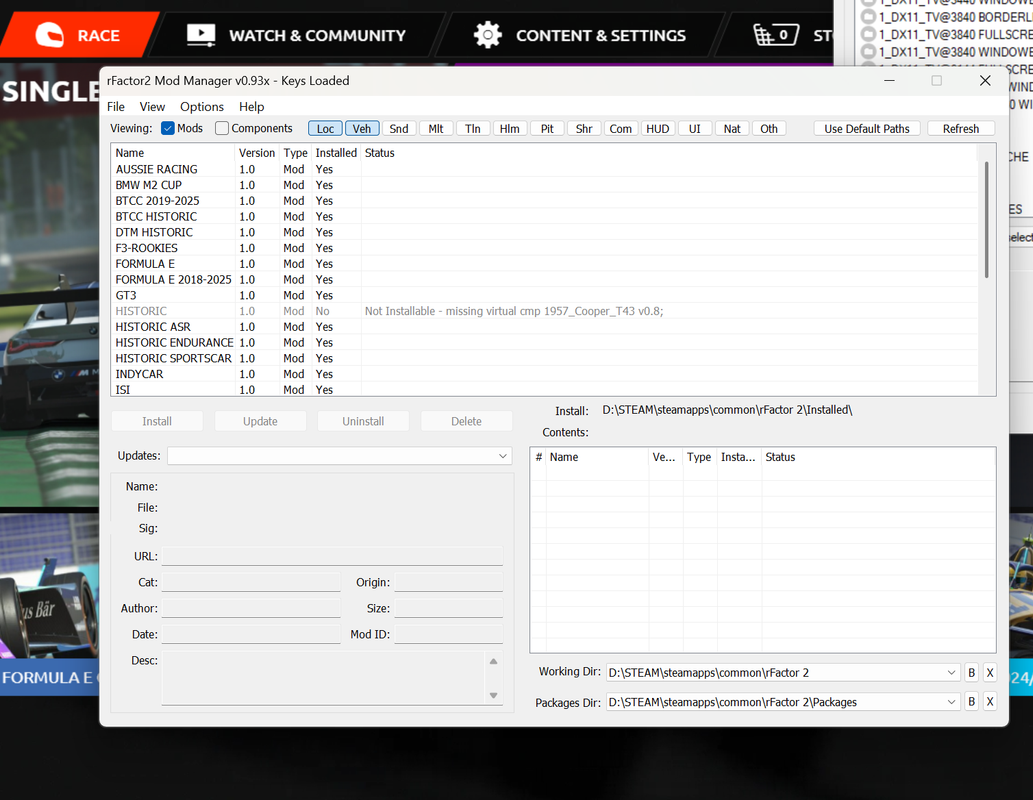
Task: Expand the Updates dropdown
Action: (x=503, y=456)
